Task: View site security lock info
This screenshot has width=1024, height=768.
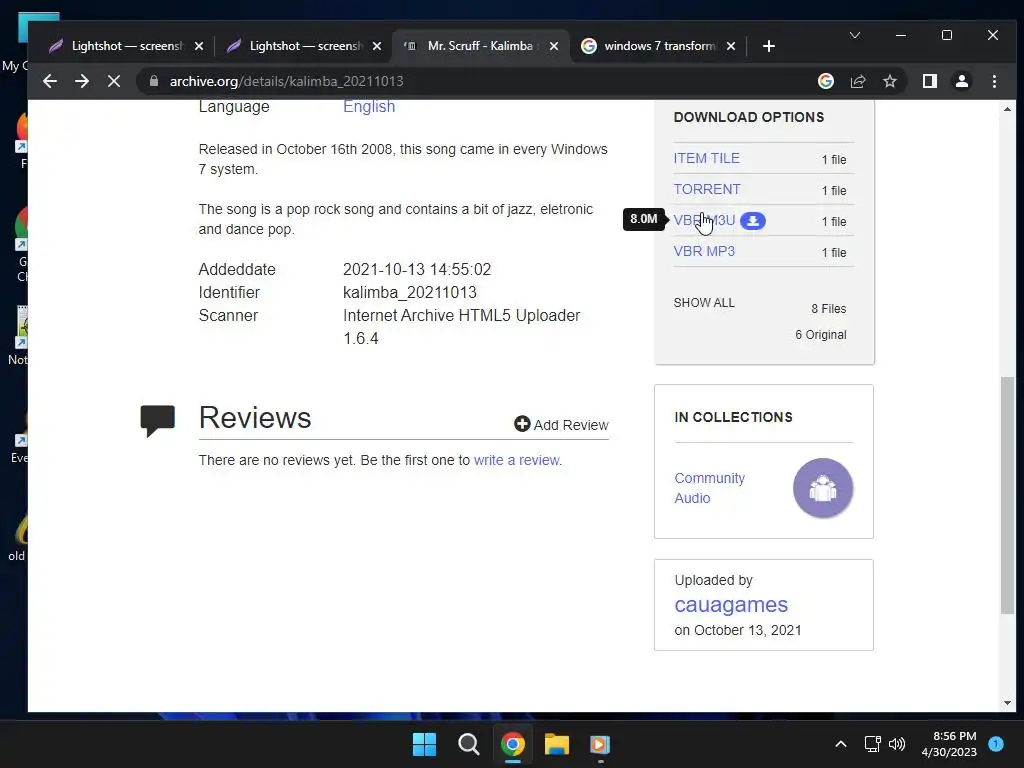Action: tap(153, 81)
